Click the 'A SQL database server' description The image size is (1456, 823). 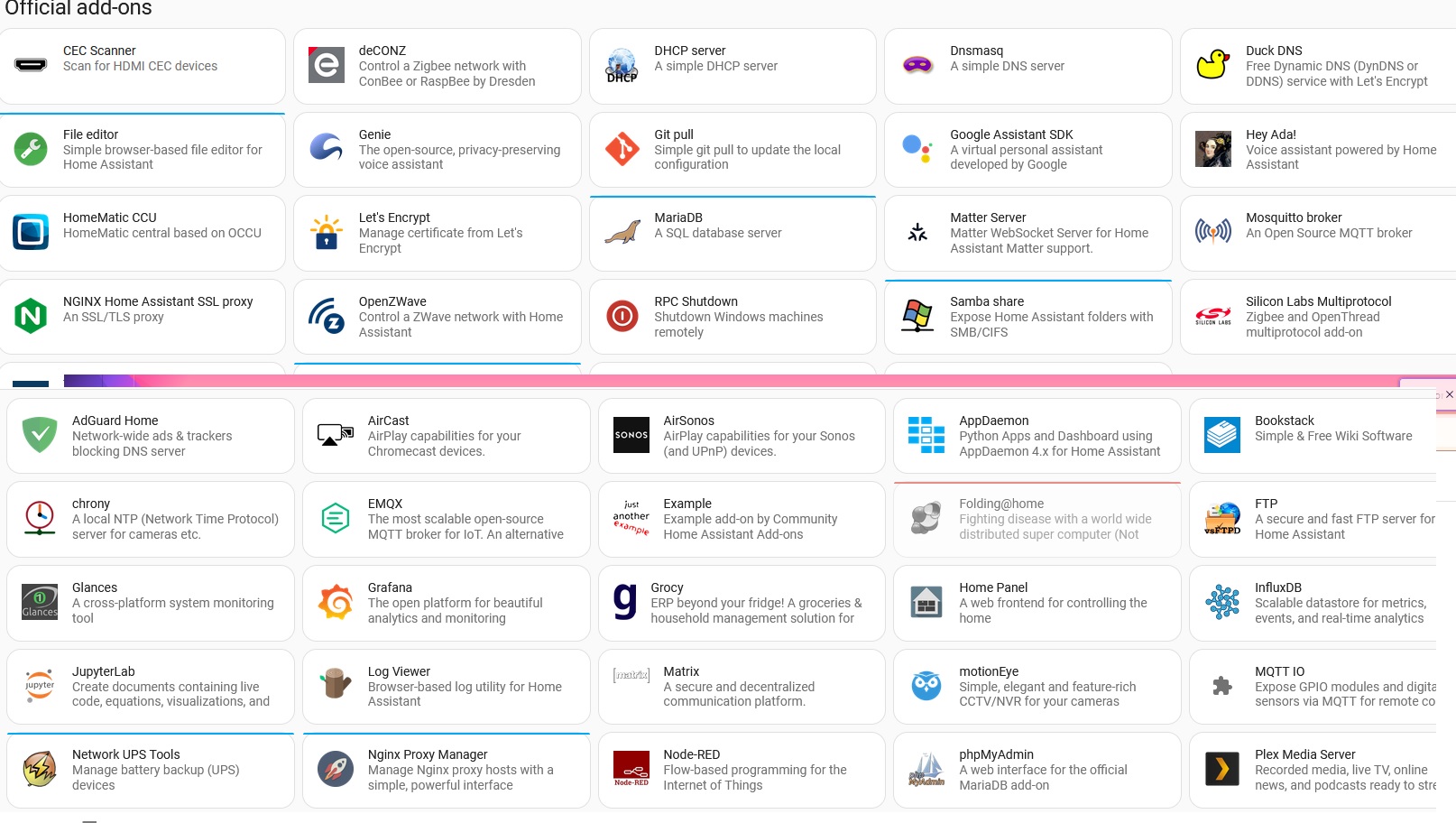[718, 233]
